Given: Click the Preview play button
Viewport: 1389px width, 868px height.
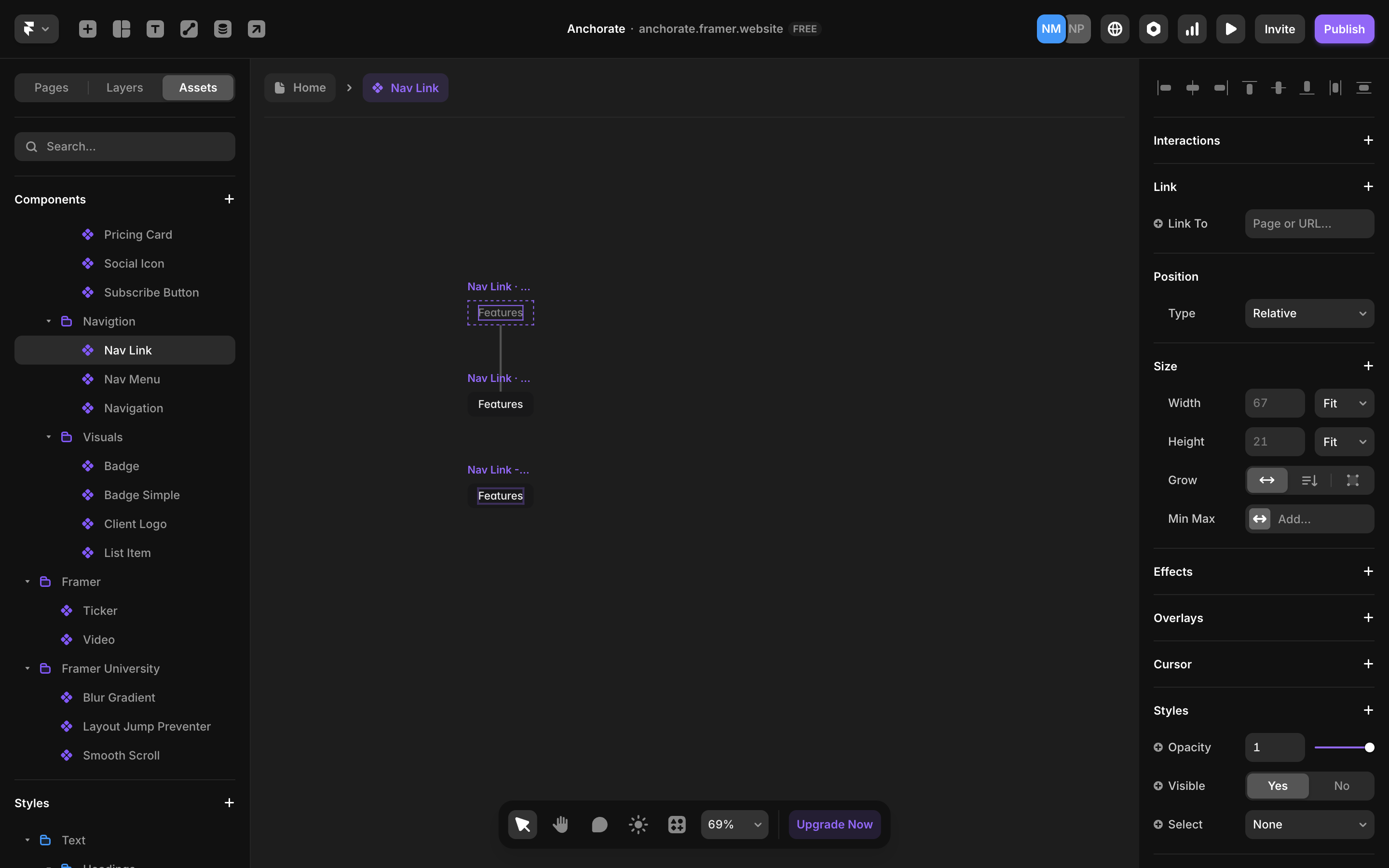Looking at the screenshot, I should coord(1231,29).
